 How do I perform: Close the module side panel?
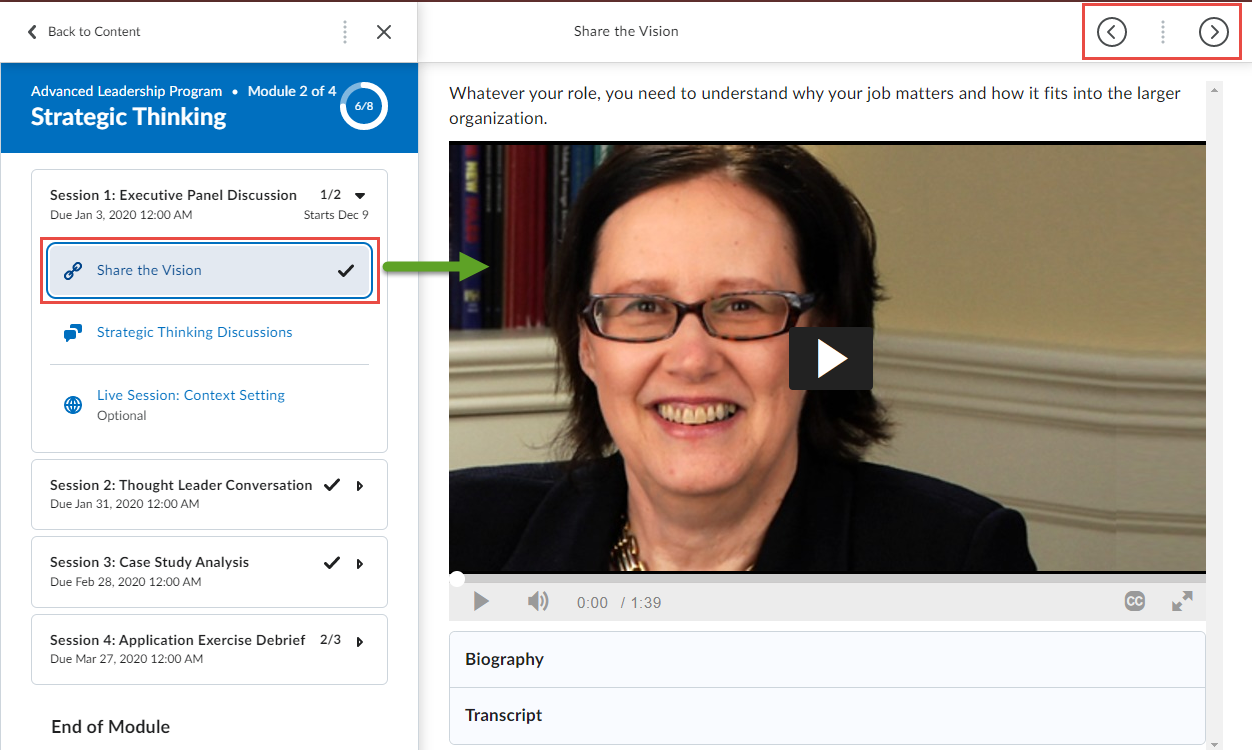384,32
